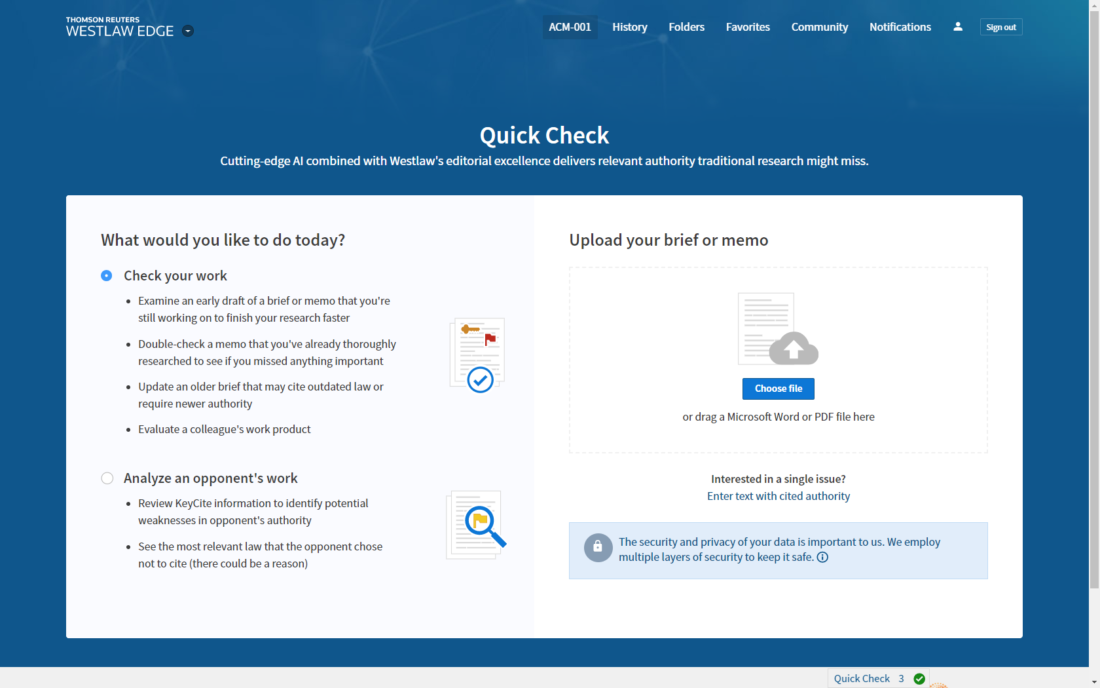The width and height of the screenshot is (1100, 688).
Task: Open the Community menu item
Action: pos(819,27)
